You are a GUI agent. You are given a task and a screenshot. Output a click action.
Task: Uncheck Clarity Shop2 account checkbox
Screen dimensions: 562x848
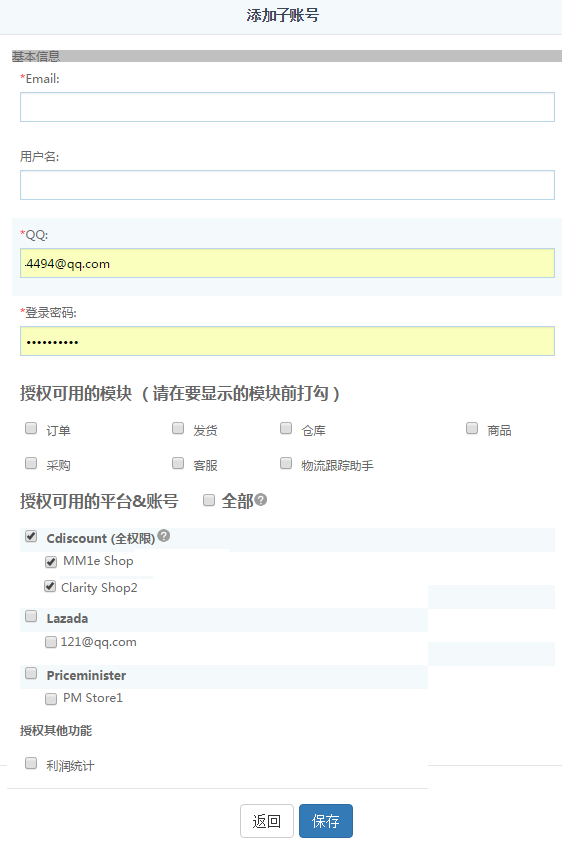[x=50, y=586]
